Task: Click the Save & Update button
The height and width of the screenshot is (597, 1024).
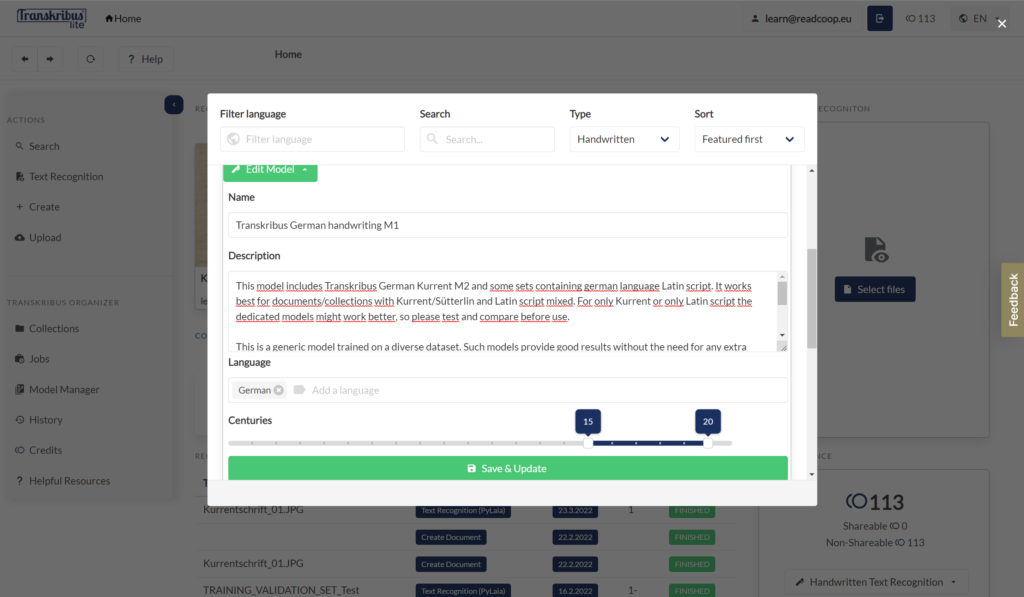Action: tap(507, 468)
